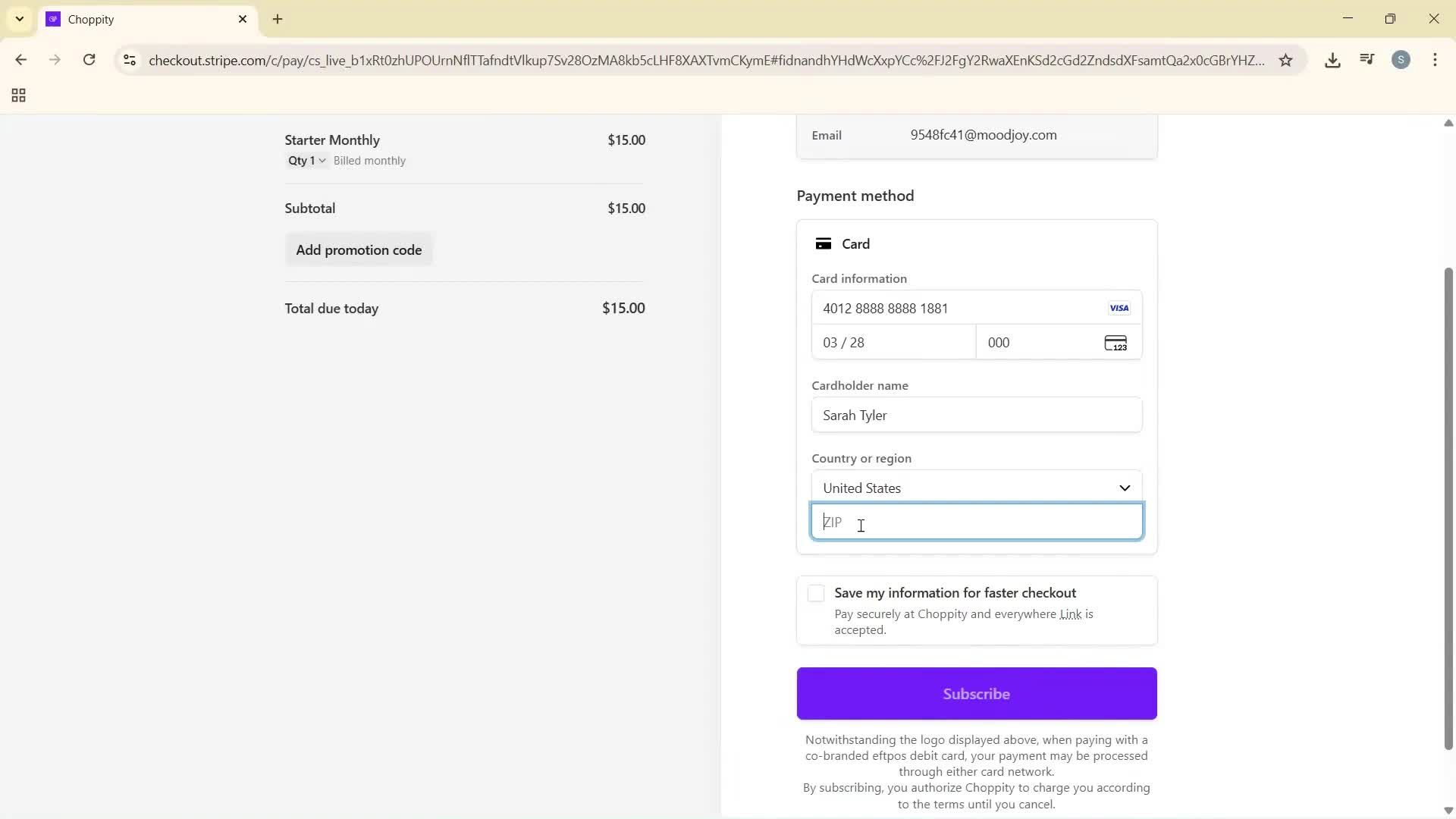Open the media controls icon
Screen dimensions: 1456x819
tap(1367, 59)
